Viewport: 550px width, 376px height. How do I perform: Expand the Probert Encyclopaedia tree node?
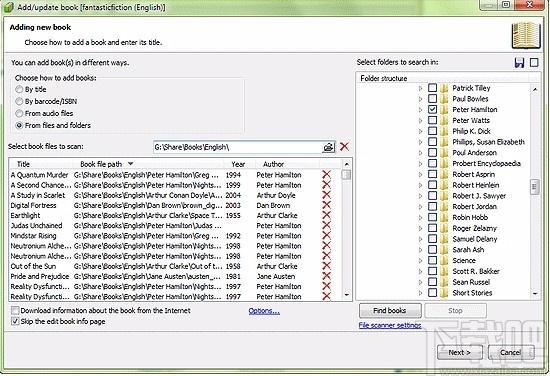pyautogui.click(x=421, y=164)
